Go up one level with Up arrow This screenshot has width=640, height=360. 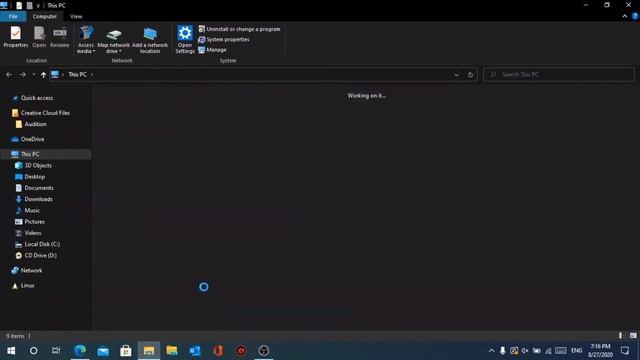click(x=43, y=75)
